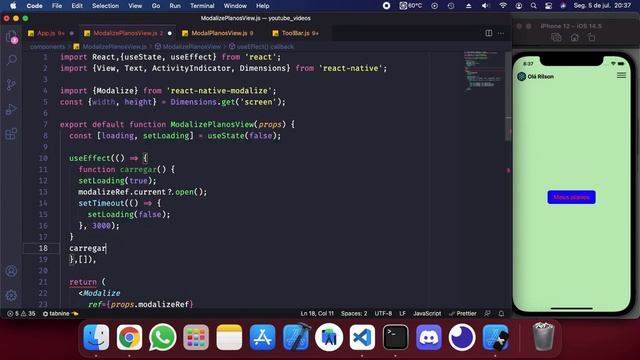Screen dimensions: 640x360
Task: Open the Manage gear in activity bar
Action: click(x=11, y=295)
